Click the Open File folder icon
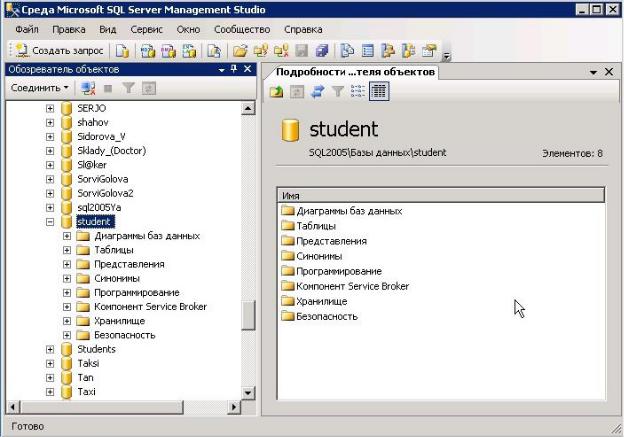This screenshot has height=437, width=624. pyautogui.click(x=240, y=51)
